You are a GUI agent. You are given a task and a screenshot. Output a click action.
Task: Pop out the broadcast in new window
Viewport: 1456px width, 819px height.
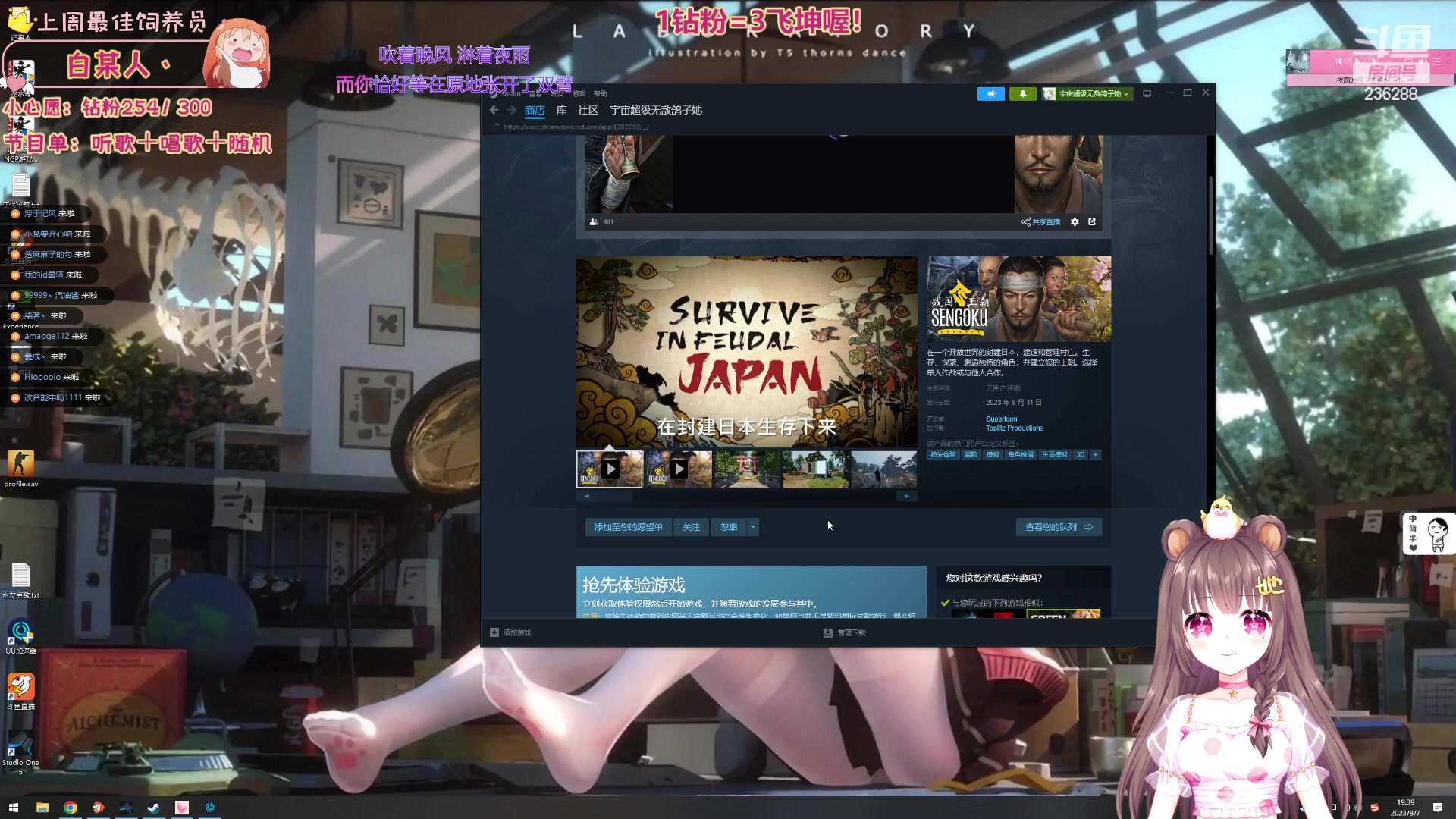tap(1092, 222)
